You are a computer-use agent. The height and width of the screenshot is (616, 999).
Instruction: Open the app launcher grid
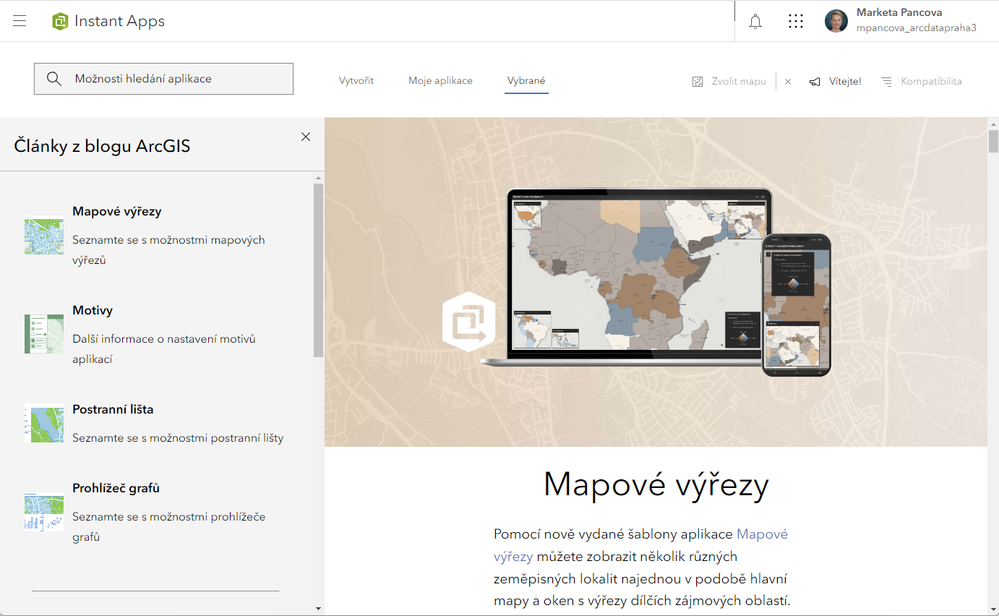coord(796,21)
